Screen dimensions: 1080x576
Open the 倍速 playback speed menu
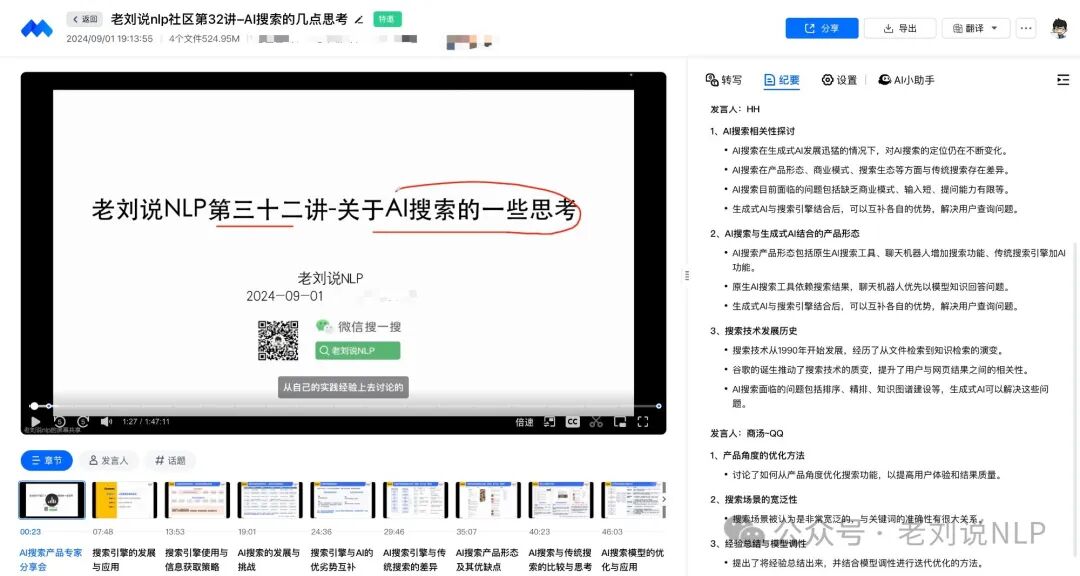pos(524,422)
